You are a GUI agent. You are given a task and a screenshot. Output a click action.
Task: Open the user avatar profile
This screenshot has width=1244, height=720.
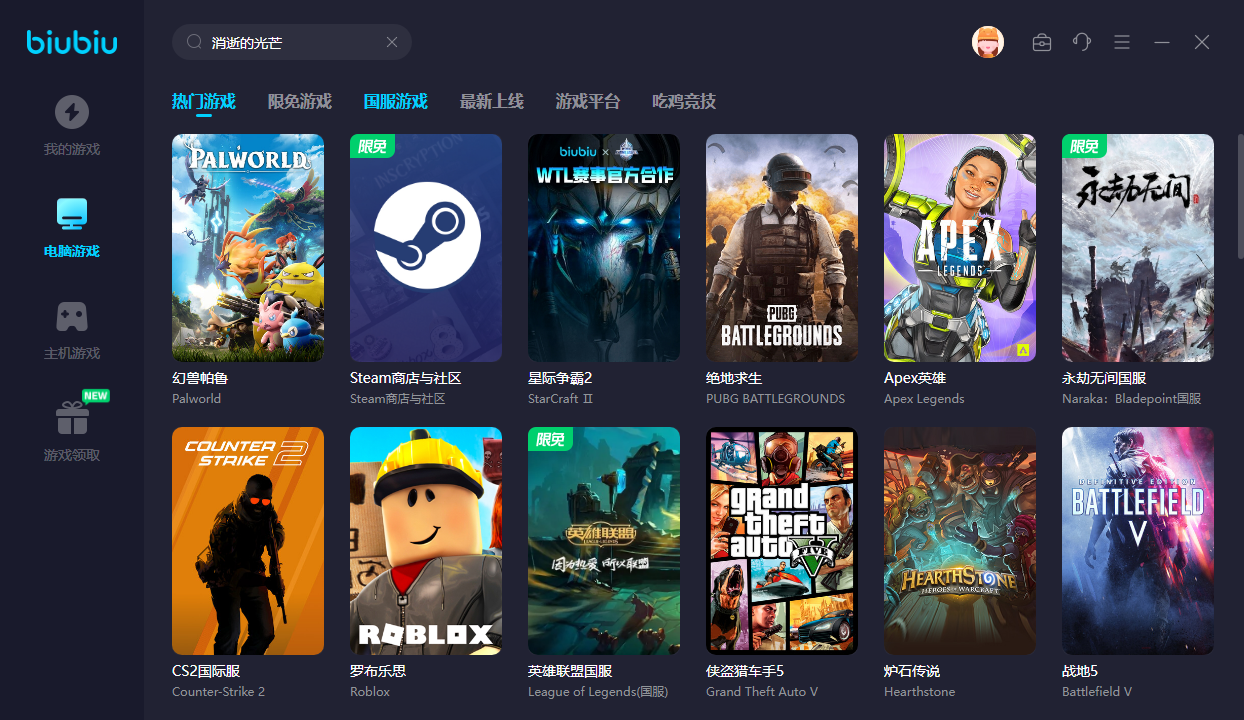[x=987, y=42]
